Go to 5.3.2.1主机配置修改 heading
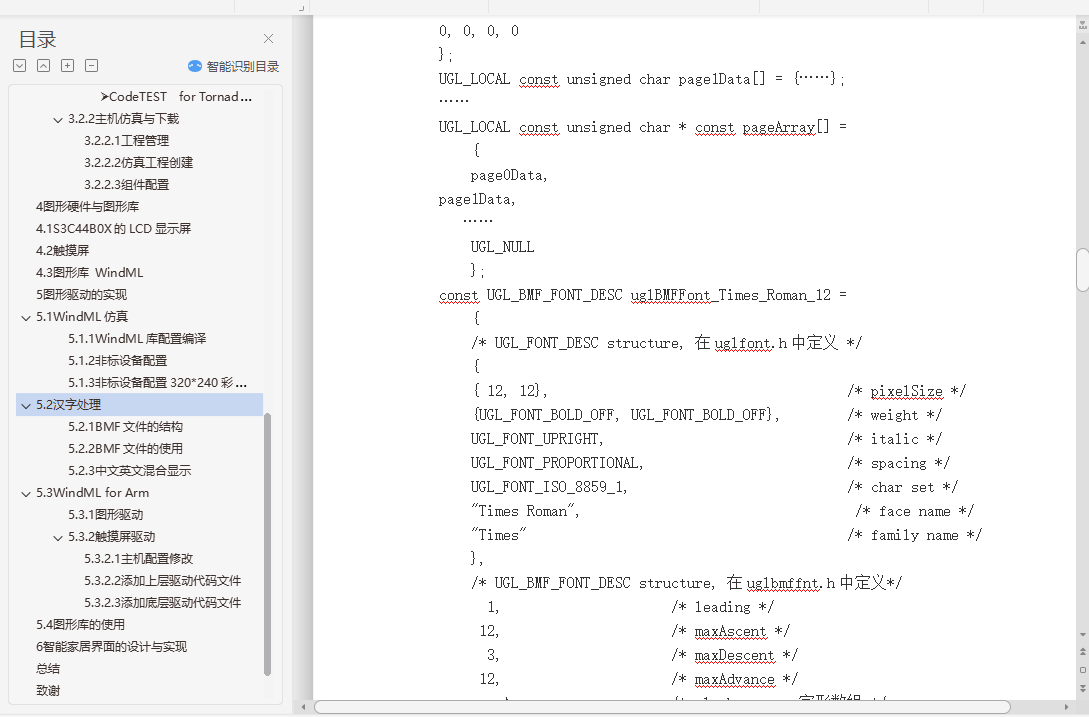 click(x=138, y=559)
